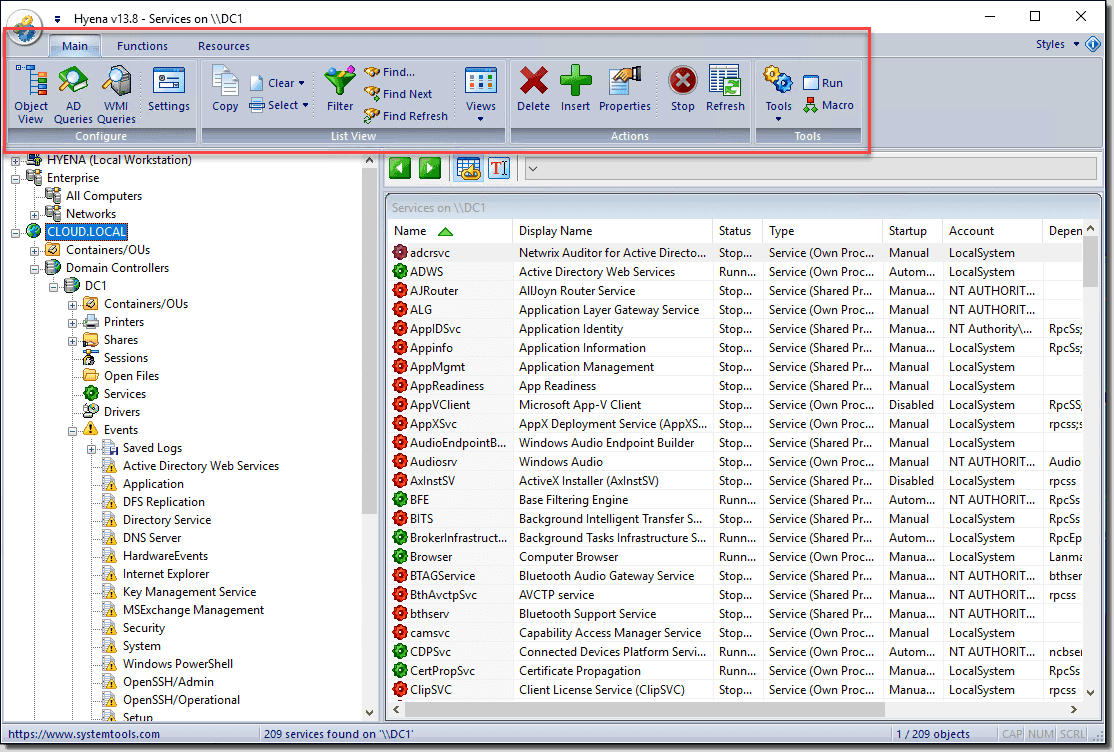The height and width of the screenshot is (752, 1114).
Task: Open the Styles dropdown
Action: tap(1057, 44)
